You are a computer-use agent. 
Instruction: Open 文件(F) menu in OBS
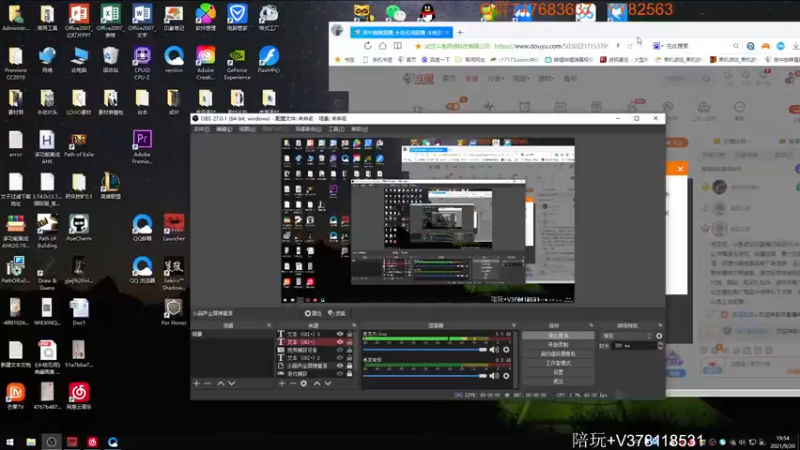point(202,129)
